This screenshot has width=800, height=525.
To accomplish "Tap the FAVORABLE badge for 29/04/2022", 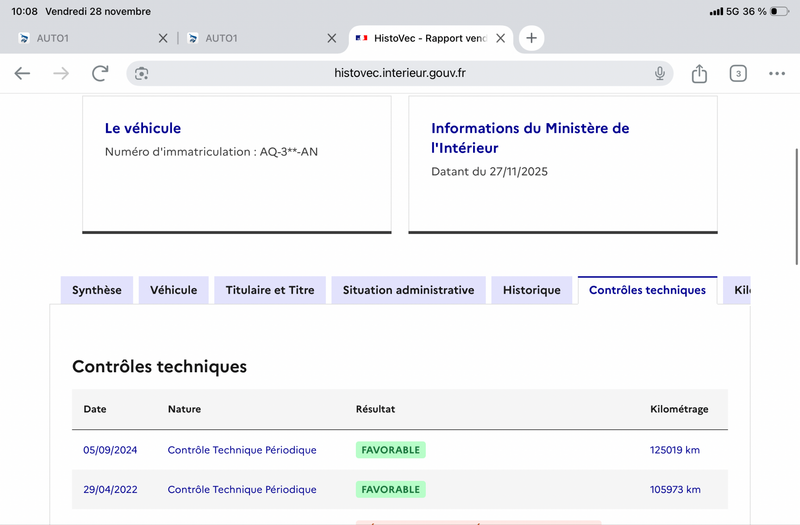I will (x=391, y=490).
